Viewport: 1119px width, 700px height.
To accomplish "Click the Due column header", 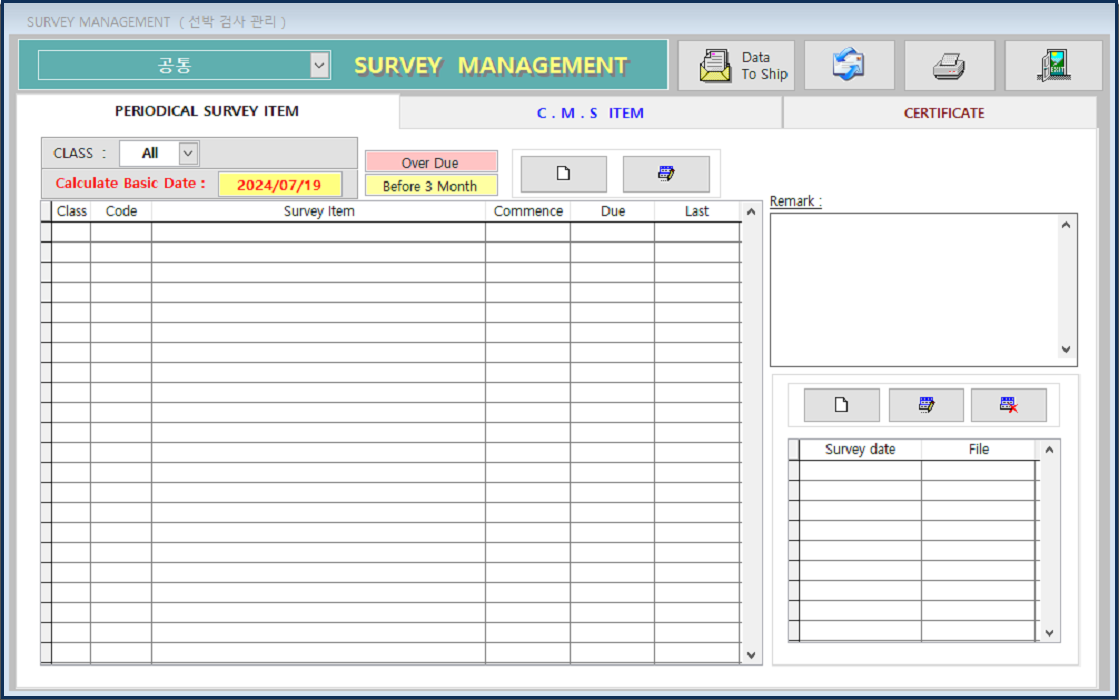I will (612, 211).
